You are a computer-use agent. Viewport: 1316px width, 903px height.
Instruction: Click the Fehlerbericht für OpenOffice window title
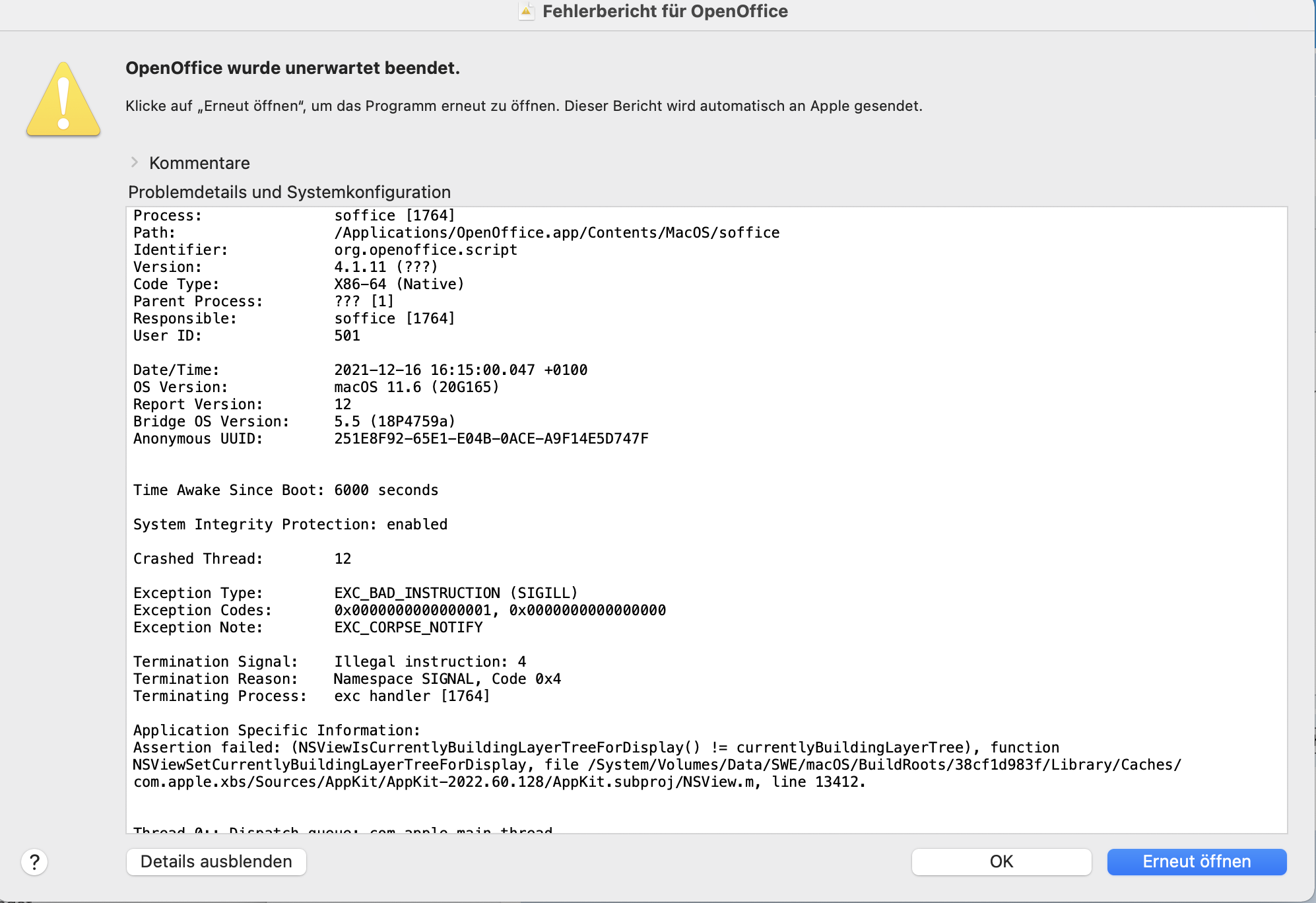[665, 11]
